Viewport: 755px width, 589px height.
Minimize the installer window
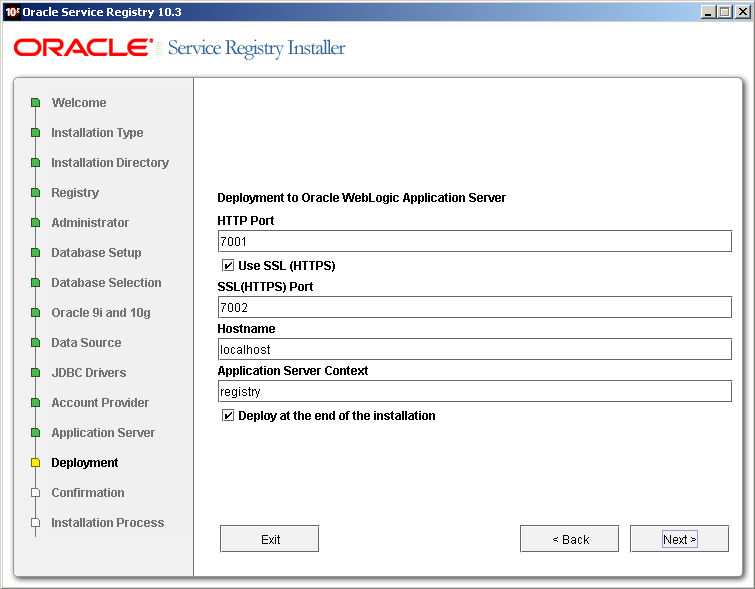point(707,12)
